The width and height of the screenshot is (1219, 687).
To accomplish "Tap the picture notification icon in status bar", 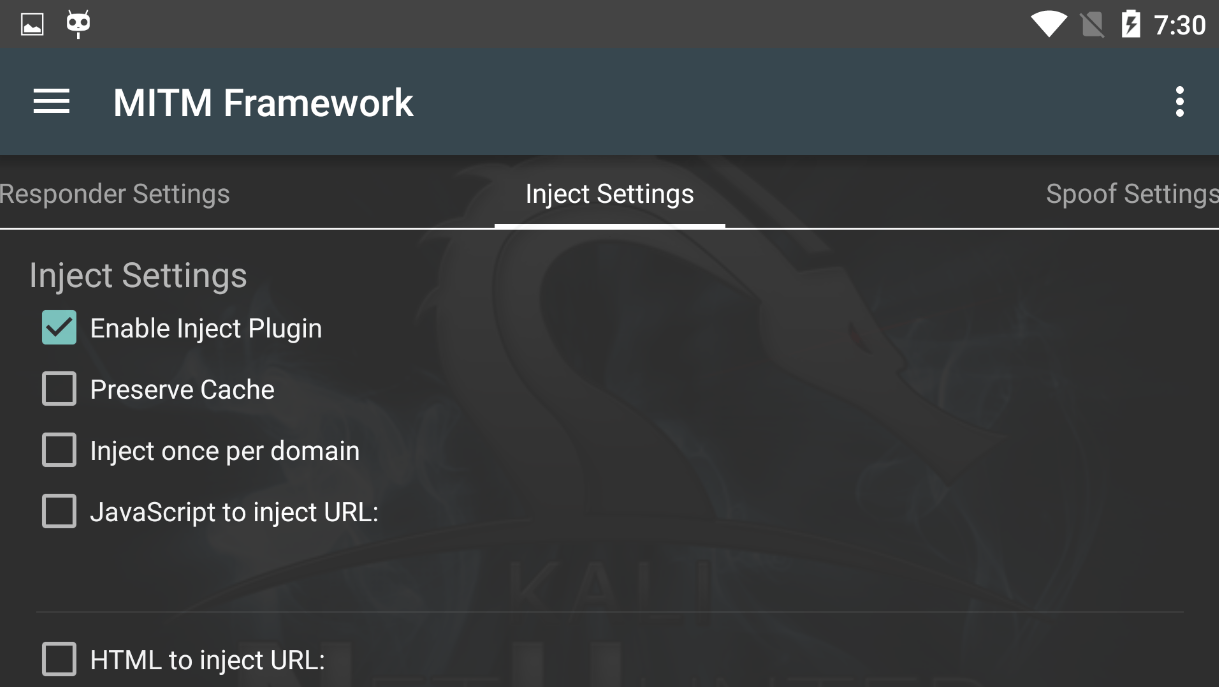I will pos(32,24).
